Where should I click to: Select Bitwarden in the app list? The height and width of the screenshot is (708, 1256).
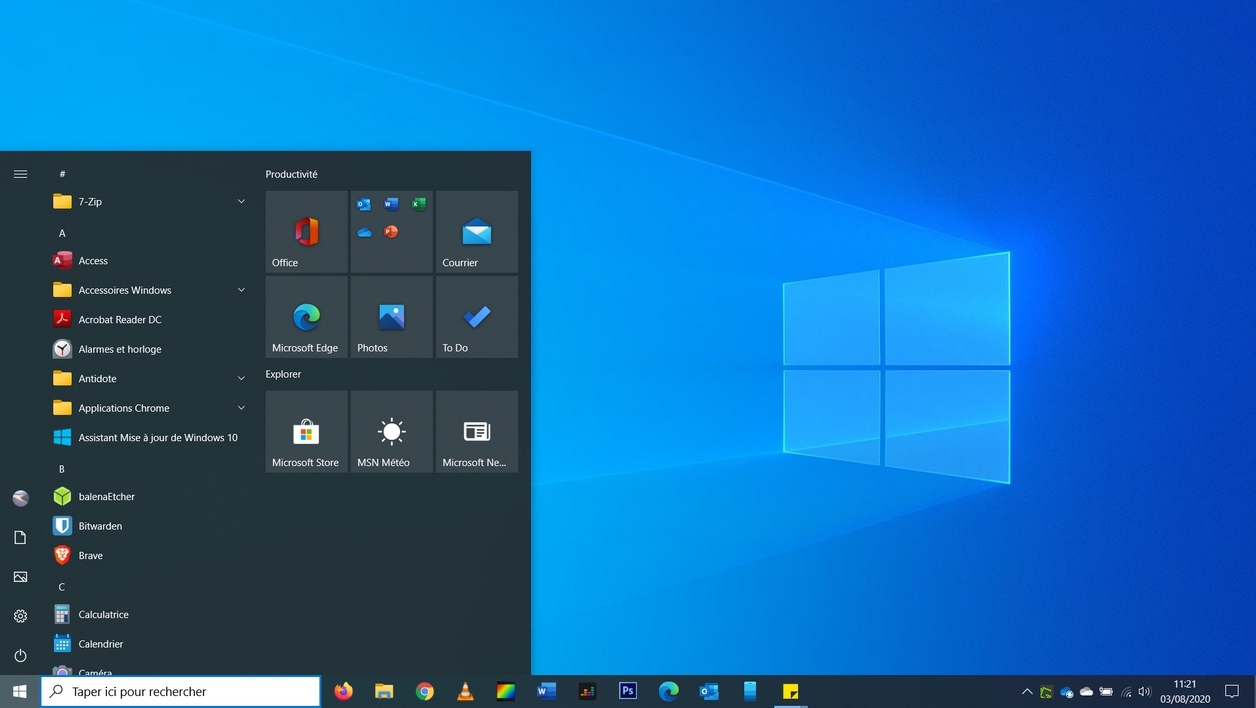[x=100, y=526]
